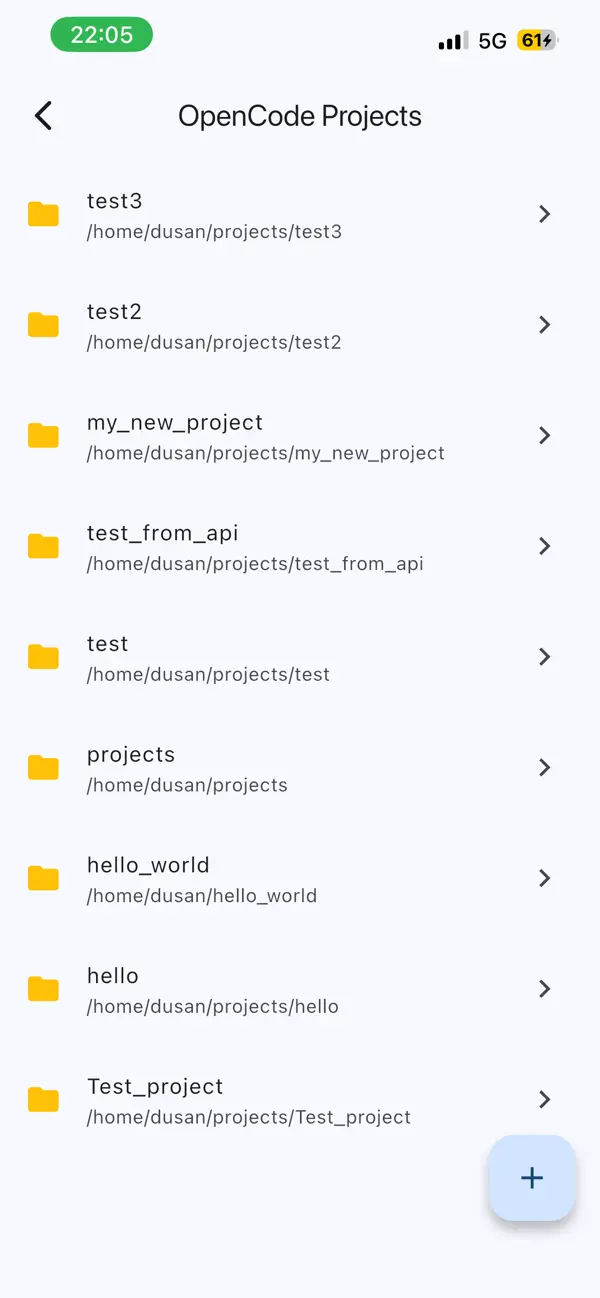Click the Test_project folder icon
This screenshot has height=1298, width=600.
[43, 1099]
